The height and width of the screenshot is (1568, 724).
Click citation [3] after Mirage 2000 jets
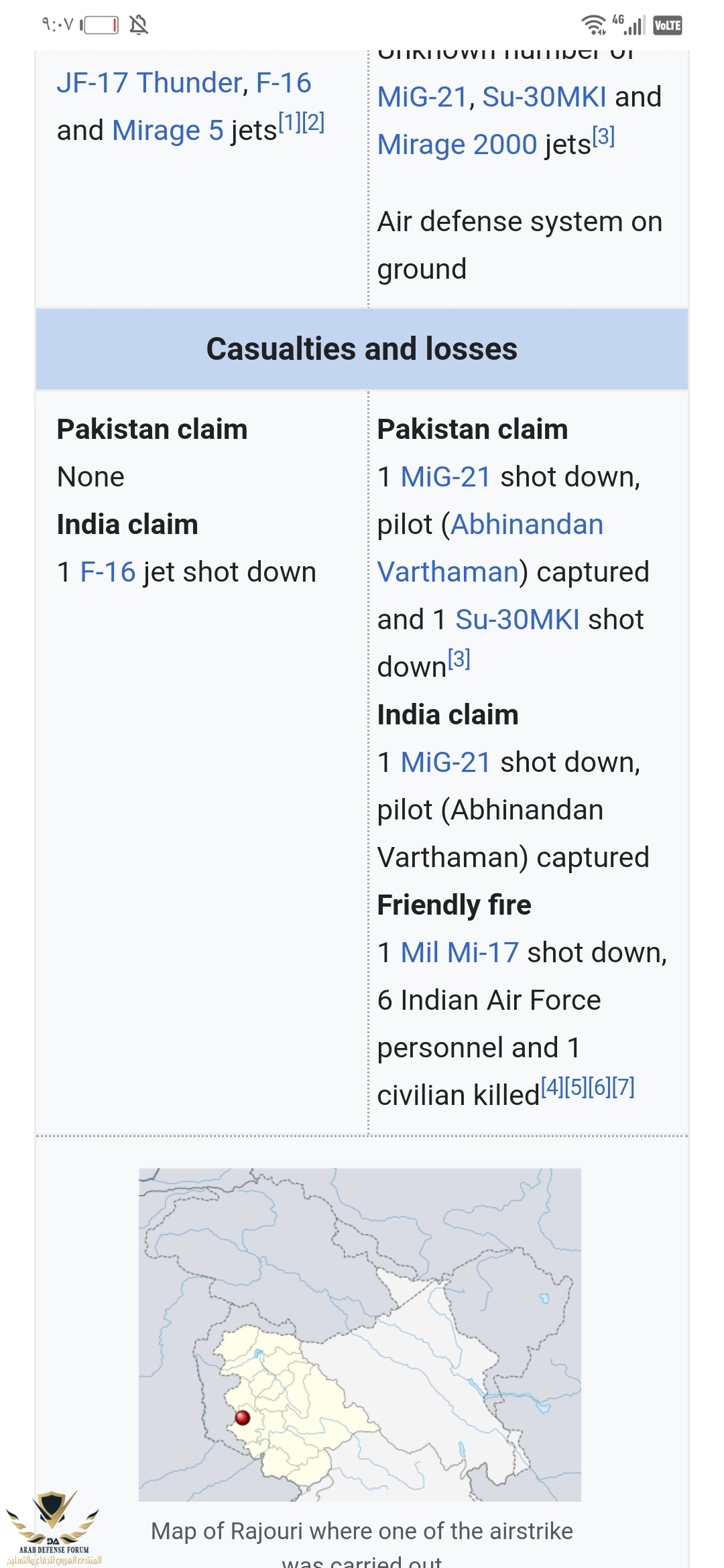click(x=604, y=137)
